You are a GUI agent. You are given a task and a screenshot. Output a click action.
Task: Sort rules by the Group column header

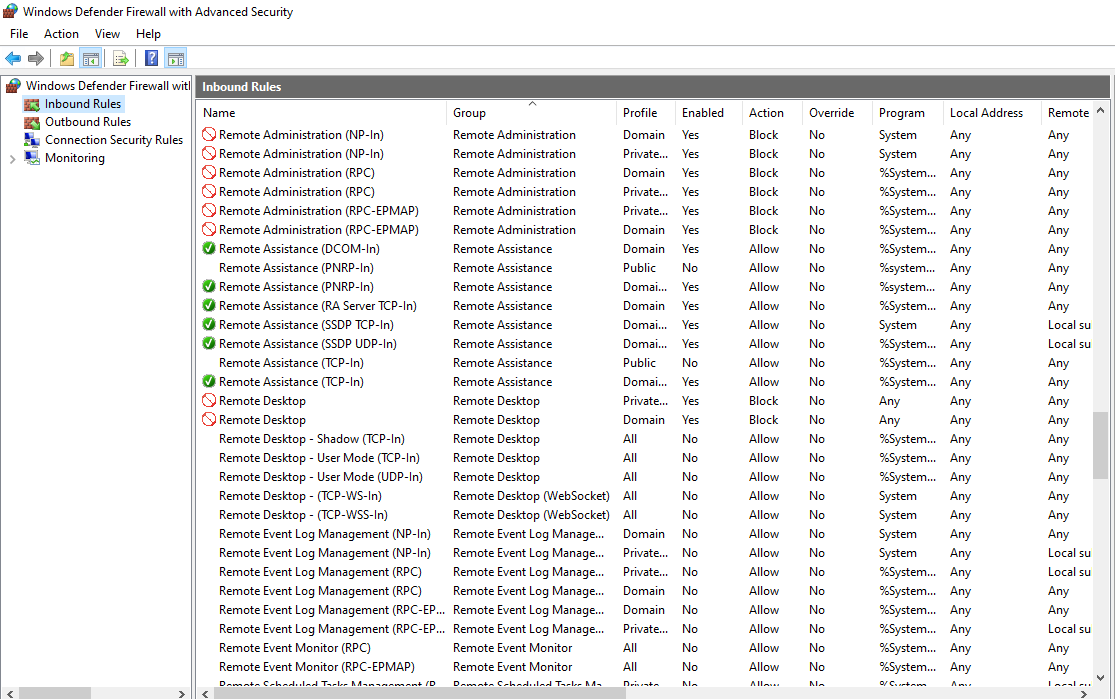(x=470, y=113)
